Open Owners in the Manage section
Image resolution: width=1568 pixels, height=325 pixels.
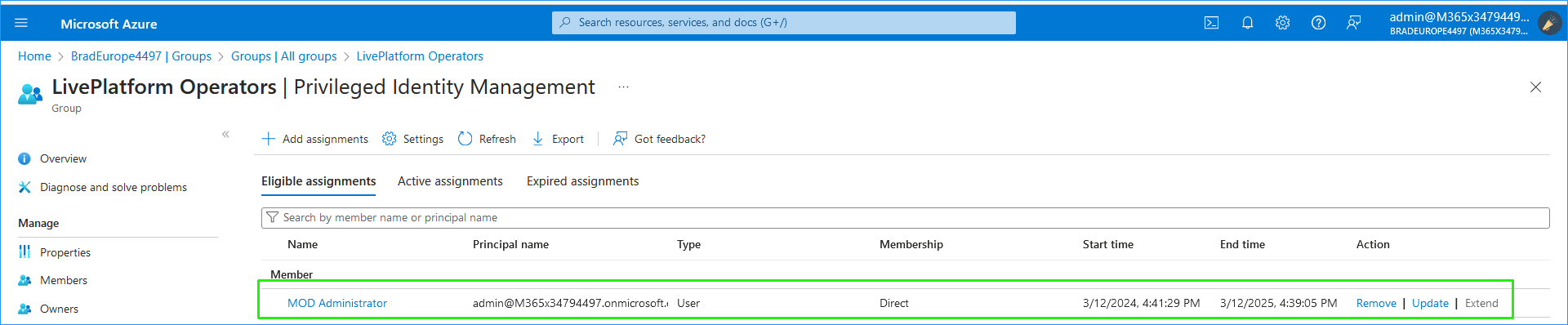pos(60,309)
